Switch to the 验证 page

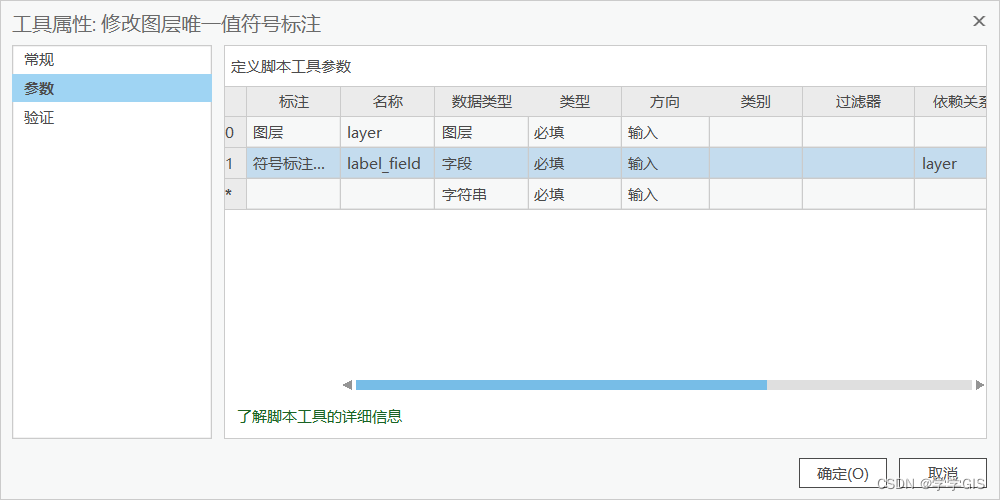coord(112,118)
